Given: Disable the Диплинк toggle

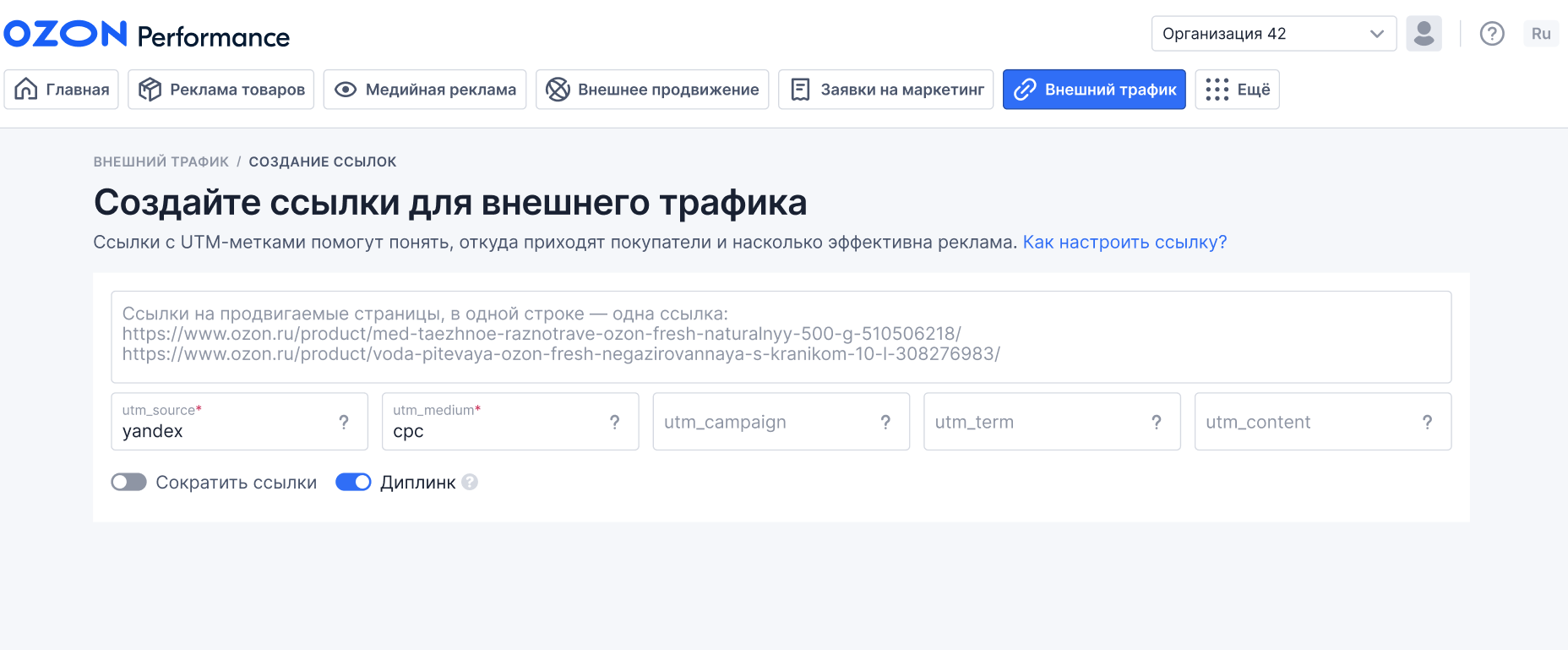Looking at the screenshot, I should pyautogui.click(x=353, y=482).
